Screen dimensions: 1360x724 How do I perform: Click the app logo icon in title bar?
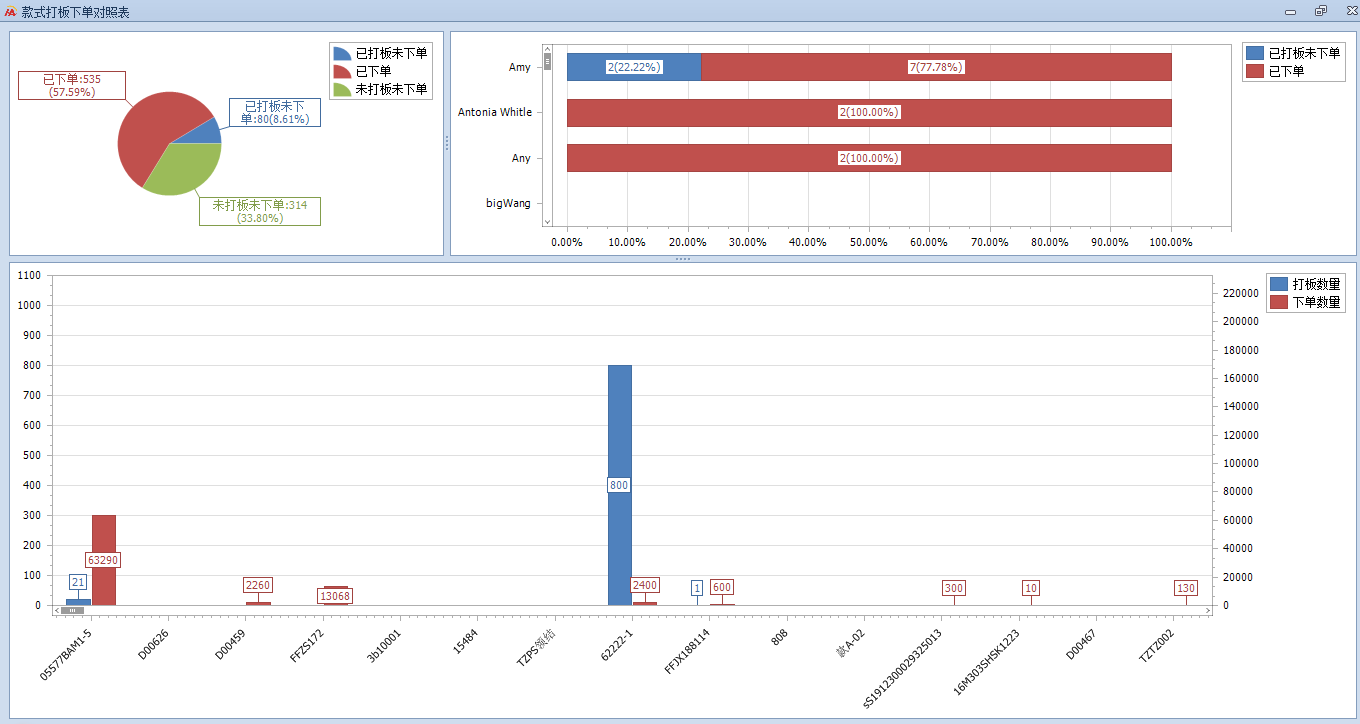[x=10, y=12]
